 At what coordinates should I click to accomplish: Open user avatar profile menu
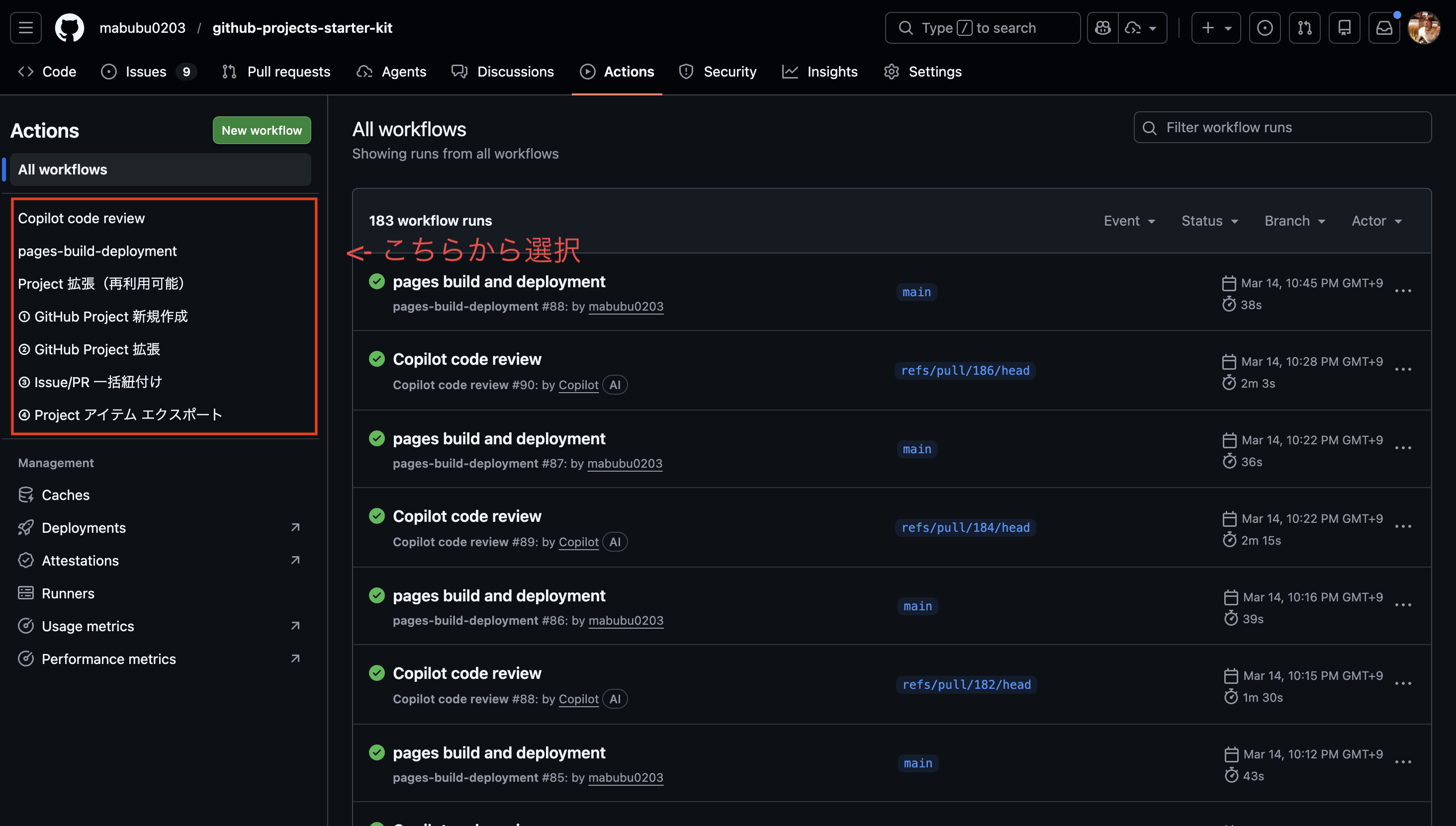click(1424, 28)
